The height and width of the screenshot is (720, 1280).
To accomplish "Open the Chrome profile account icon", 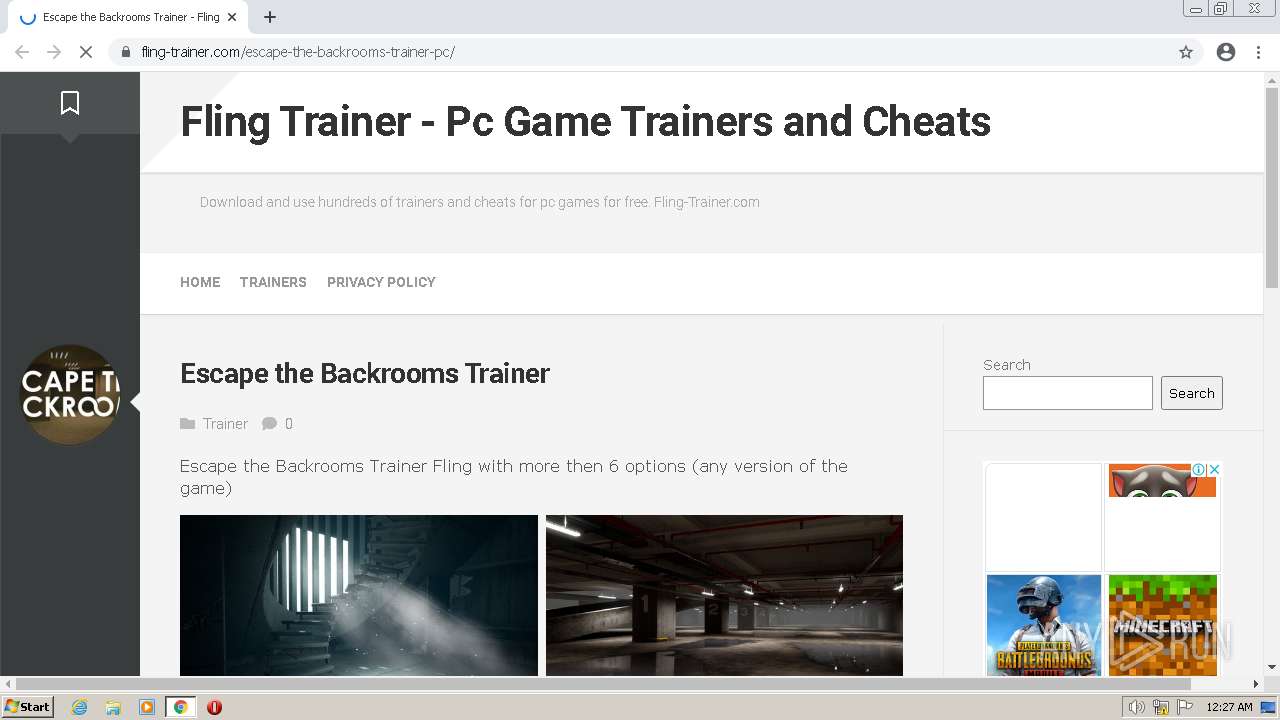I will [1226, 52].
